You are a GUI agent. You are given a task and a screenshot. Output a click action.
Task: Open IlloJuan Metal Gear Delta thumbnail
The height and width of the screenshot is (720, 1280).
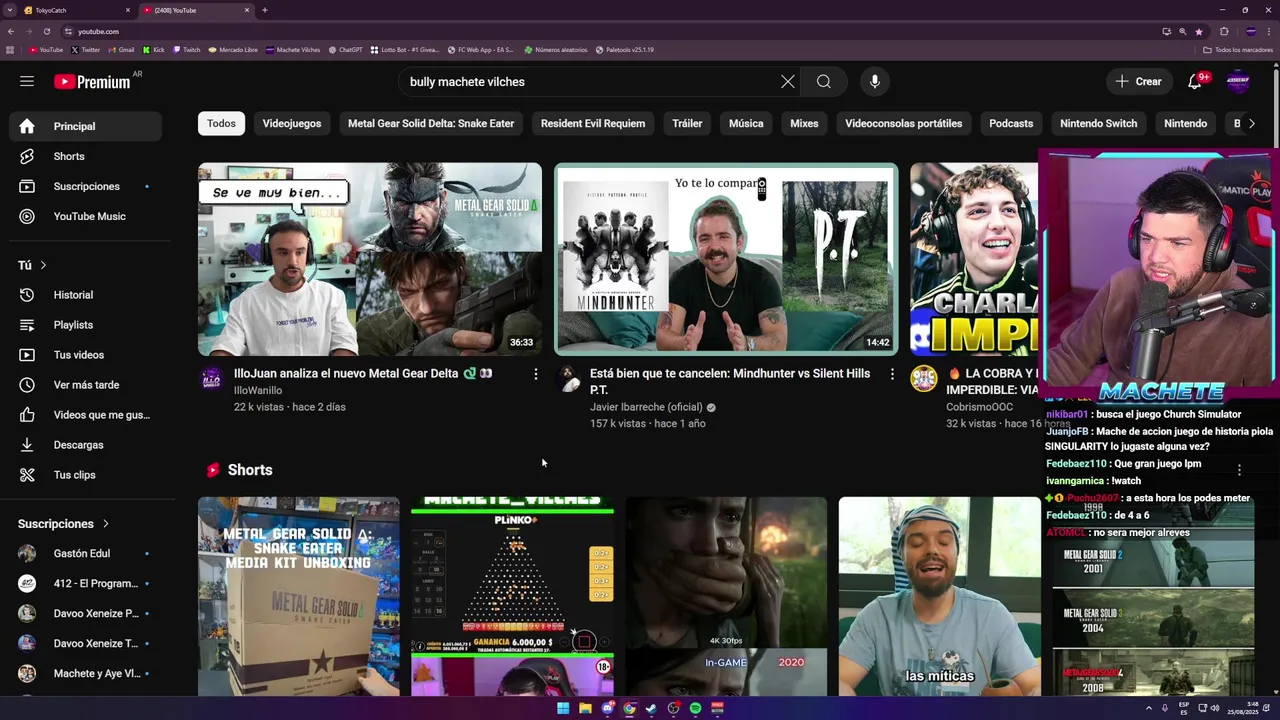pos(370,259)
